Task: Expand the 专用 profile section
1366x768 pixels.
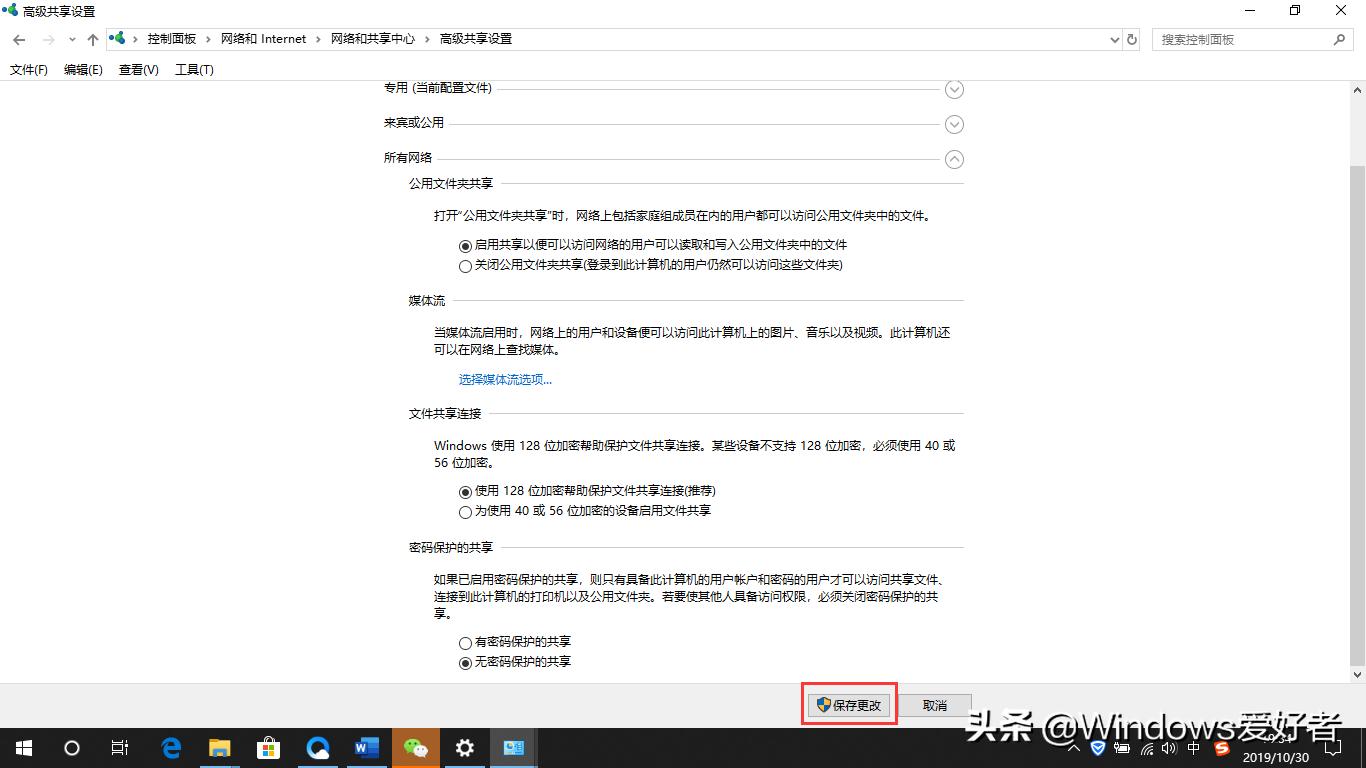Action: [953, 89]
